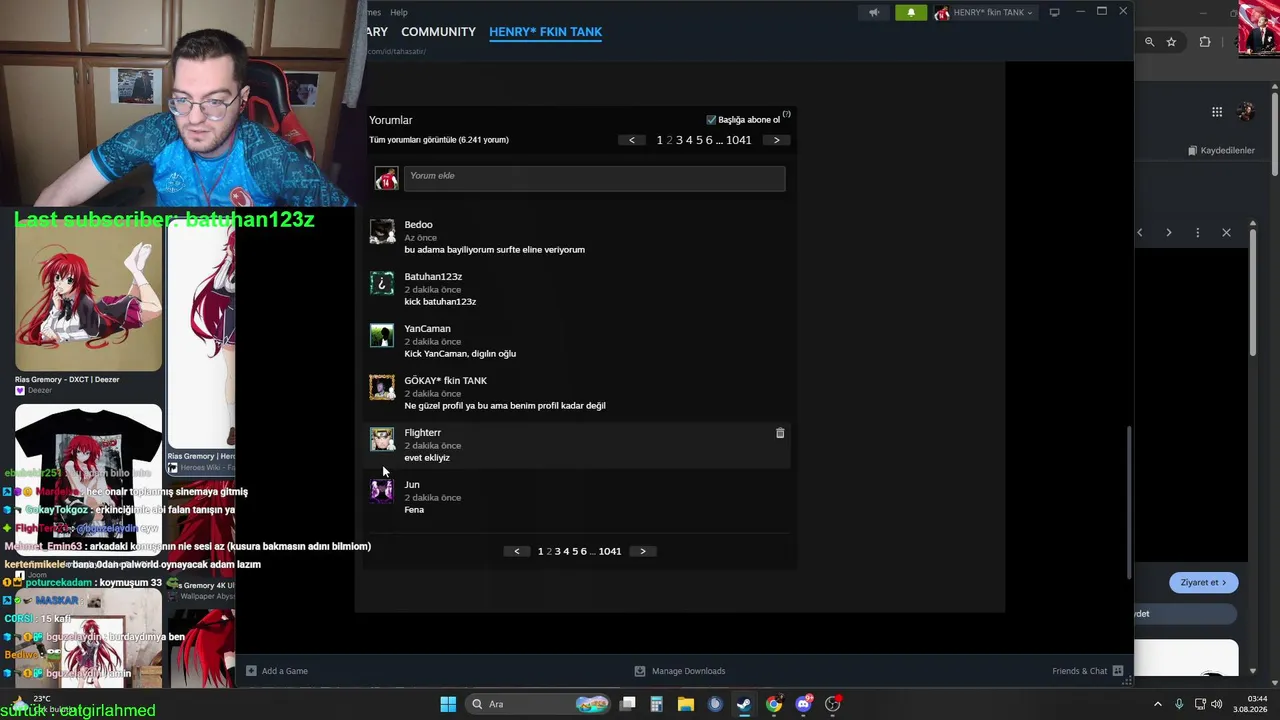The height and width of the screenshot is (720, 1280).
Task: Open Bedoo's profile name link
Action: point(418,225)
